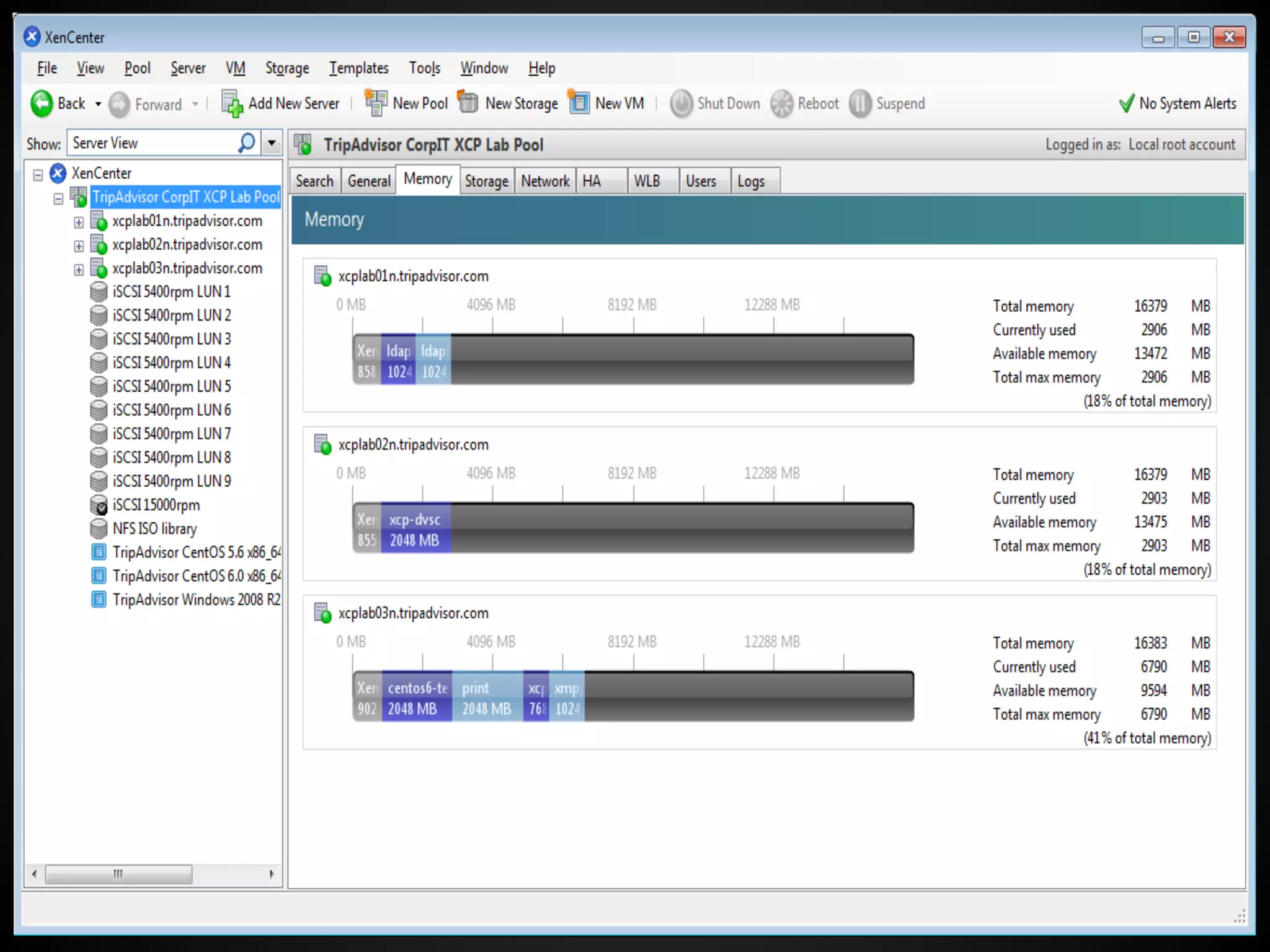Click the No System Alerts button
The image size is (1270, 952).
pyautogui.click(x=1177, y=104)
